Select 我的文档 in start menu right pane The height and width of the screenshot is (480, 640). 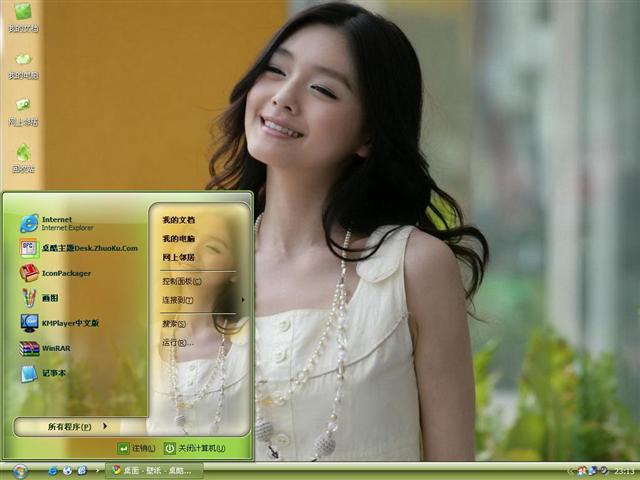tap(179, 220)
